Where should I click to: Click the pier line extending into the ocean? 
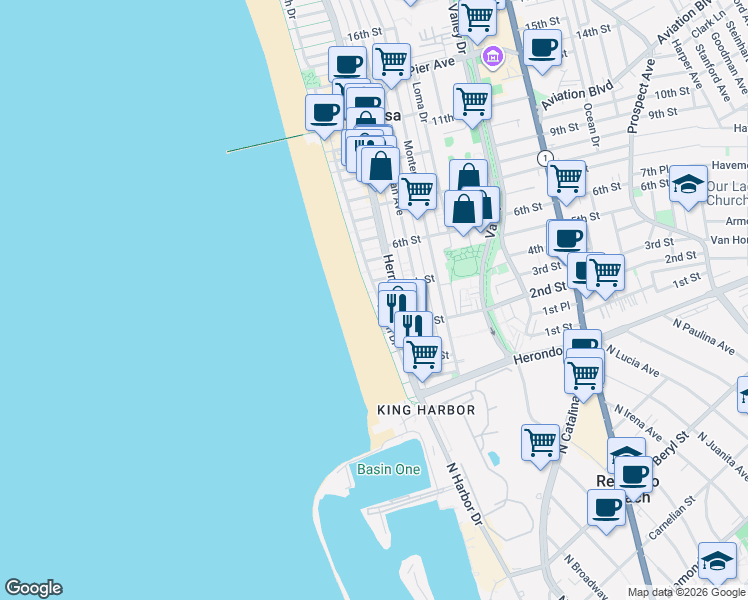(266, 144)
